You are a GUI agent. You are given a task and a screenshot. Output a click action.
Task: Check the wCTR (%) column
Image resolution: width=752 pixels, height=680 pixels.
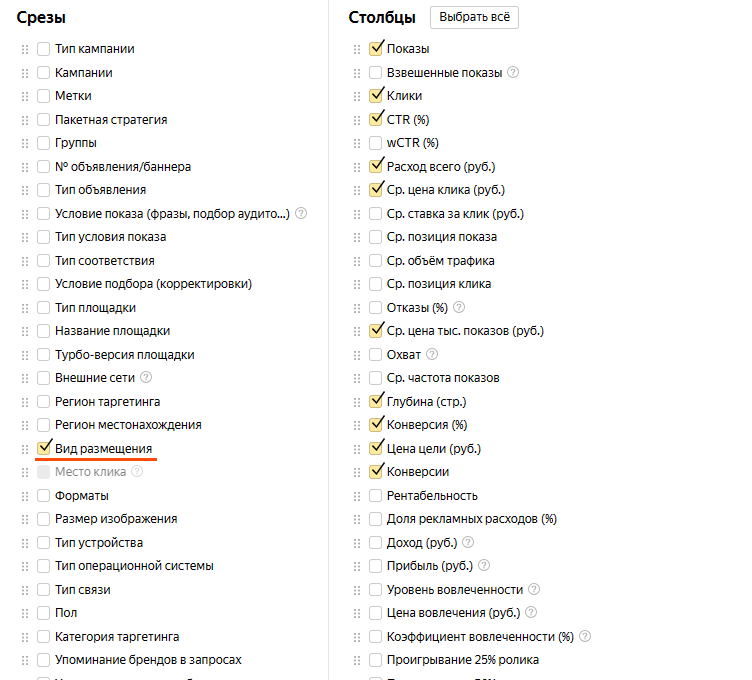tap(376, 143)
